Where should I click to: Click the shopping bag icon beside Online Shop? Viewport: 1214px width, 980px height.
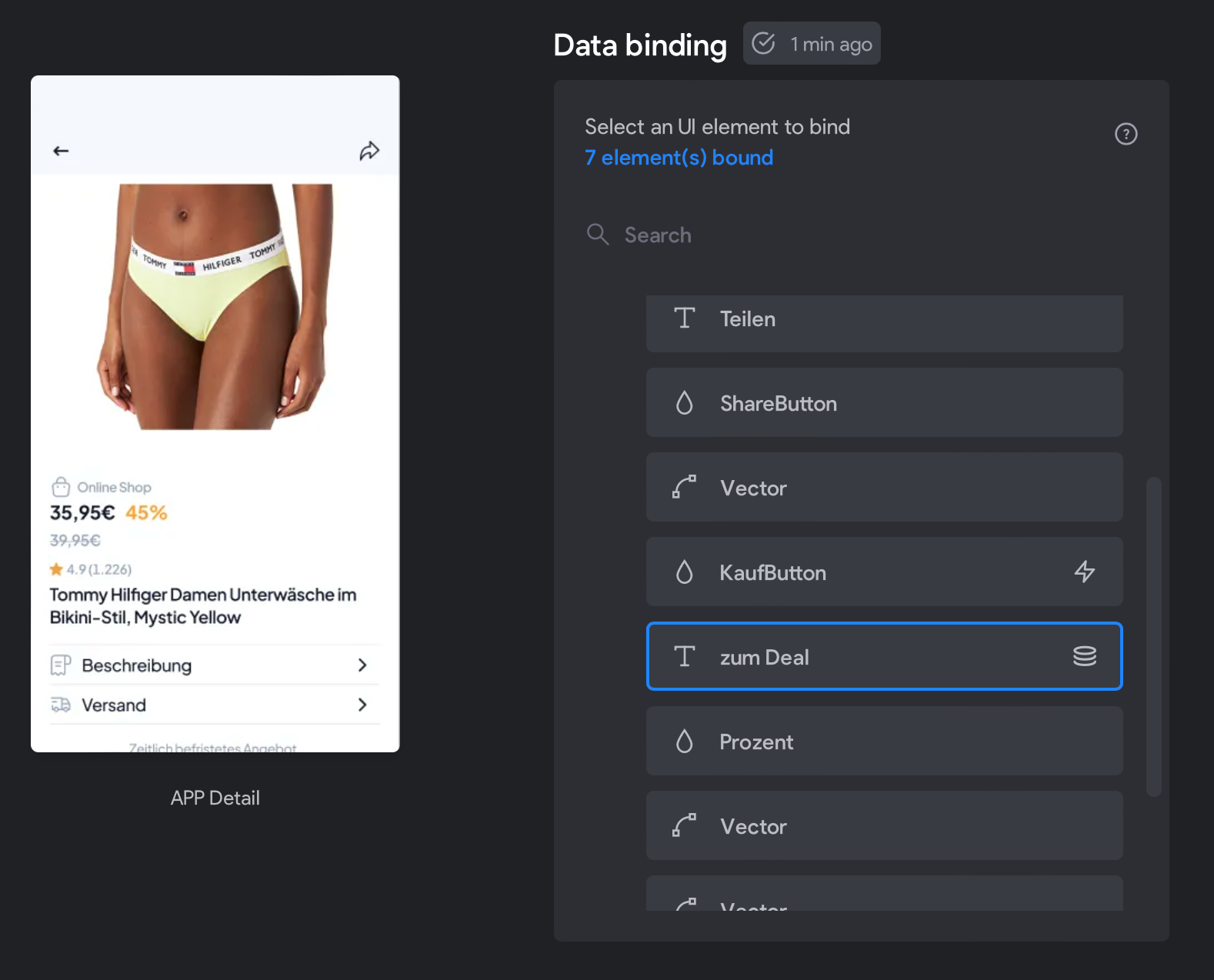61,487
